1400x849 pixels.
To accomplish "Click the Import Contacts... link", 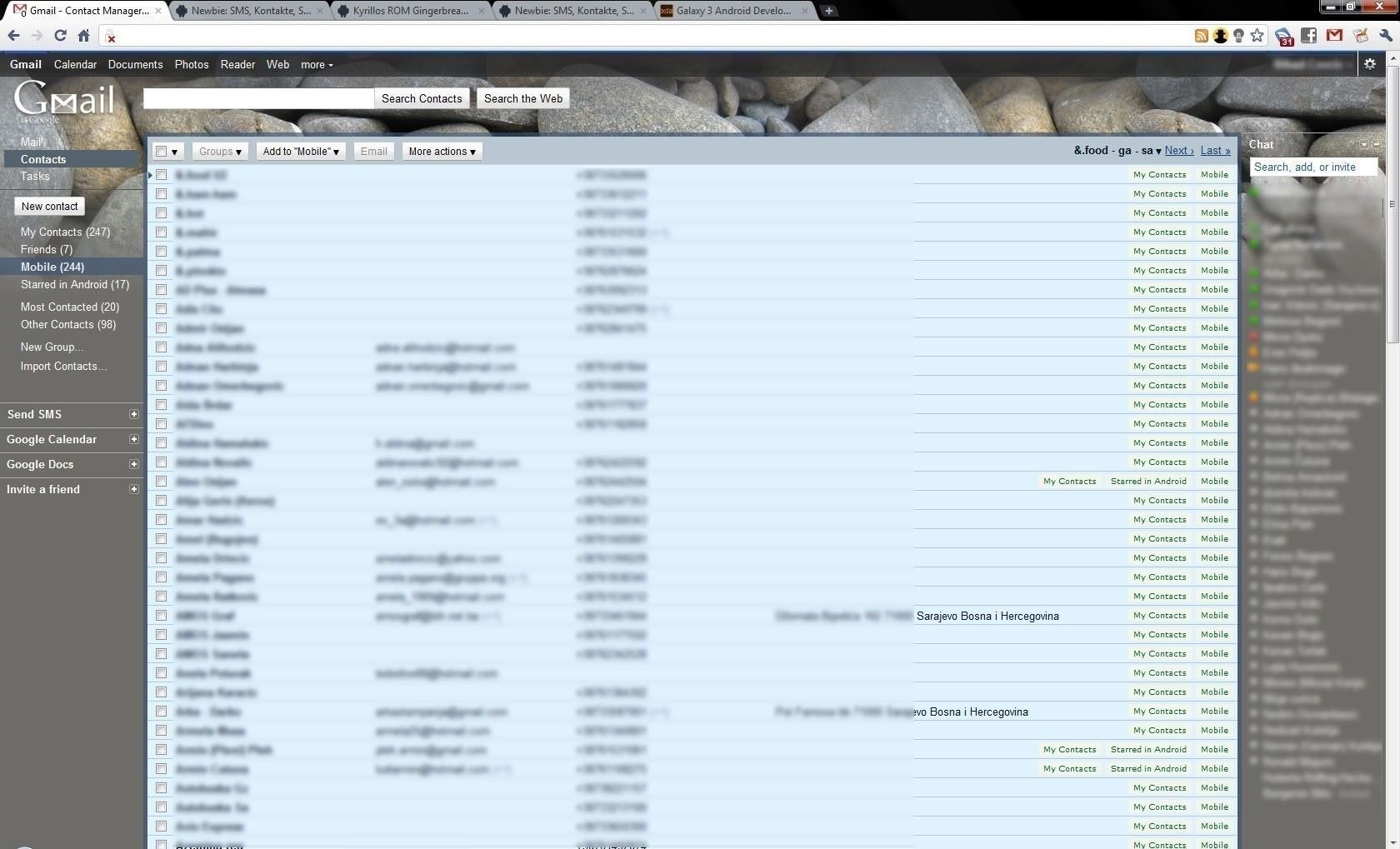I will tap(63, 366).
